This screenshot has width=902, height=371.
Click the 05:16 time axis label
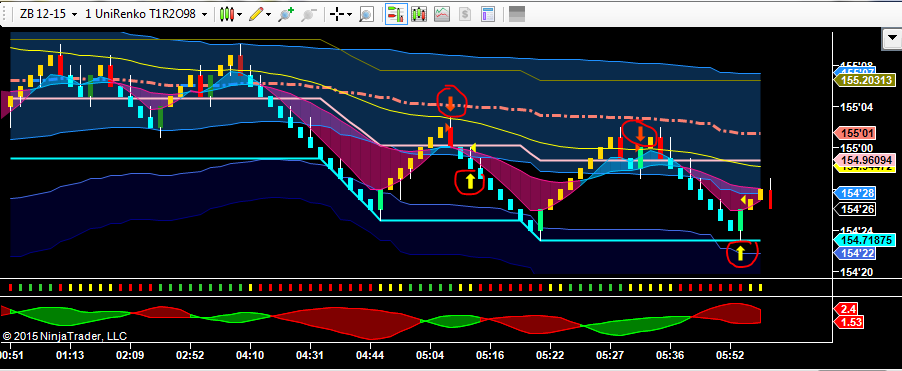tap(490, 355)
